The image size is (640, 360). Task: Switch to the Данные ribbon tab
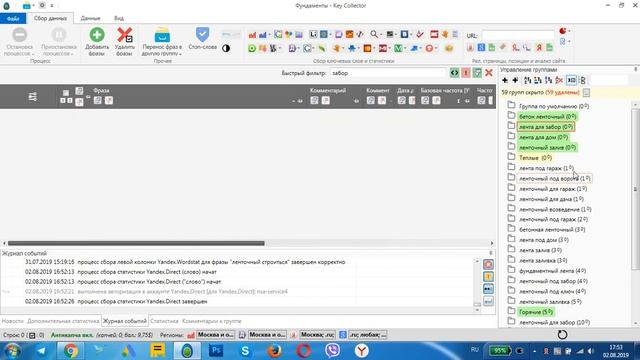pyautogui.click(x=90, y=18)
